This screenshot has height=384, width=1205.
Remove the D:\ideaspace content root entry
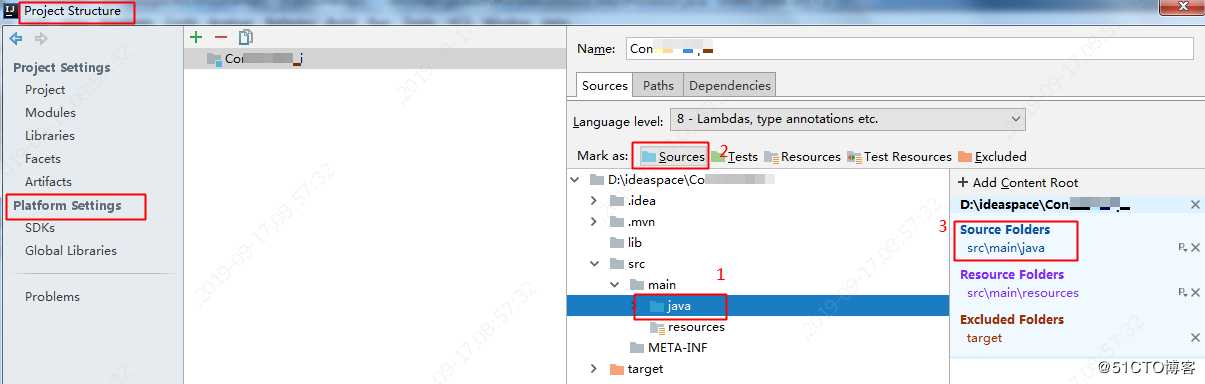point(1195,204)
